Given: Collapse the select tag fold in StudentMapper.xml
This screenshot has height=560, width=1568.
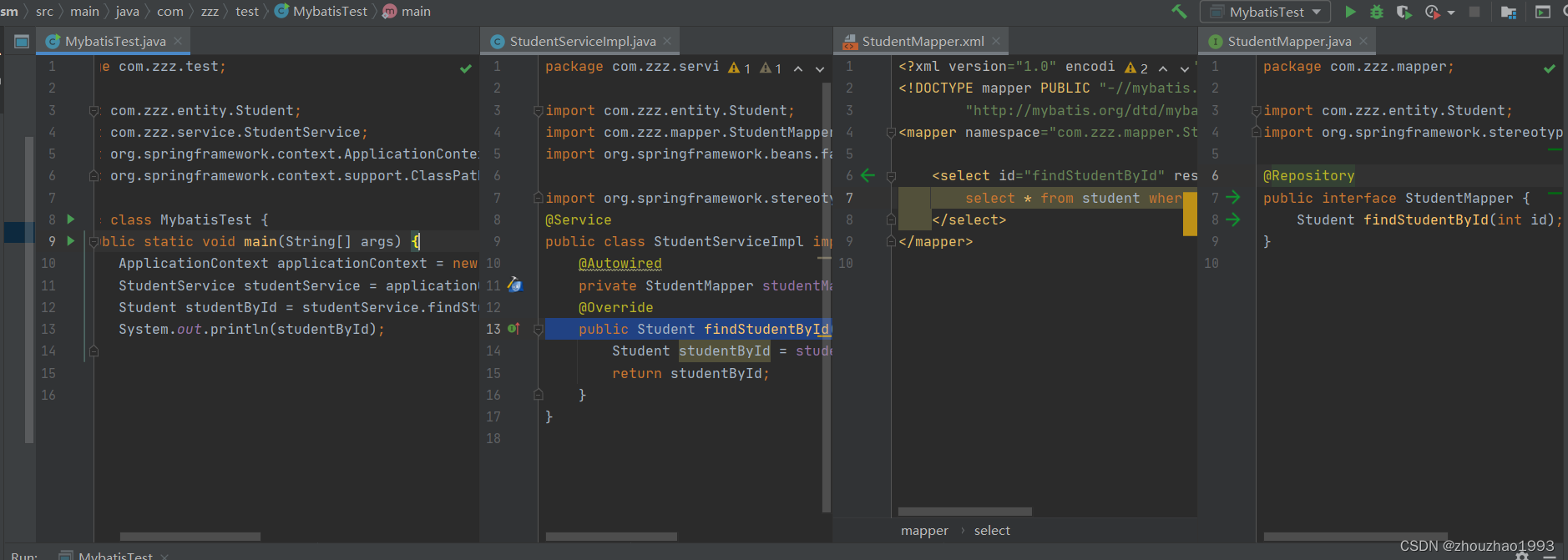Looking at the screenshot, I should 891,176.
